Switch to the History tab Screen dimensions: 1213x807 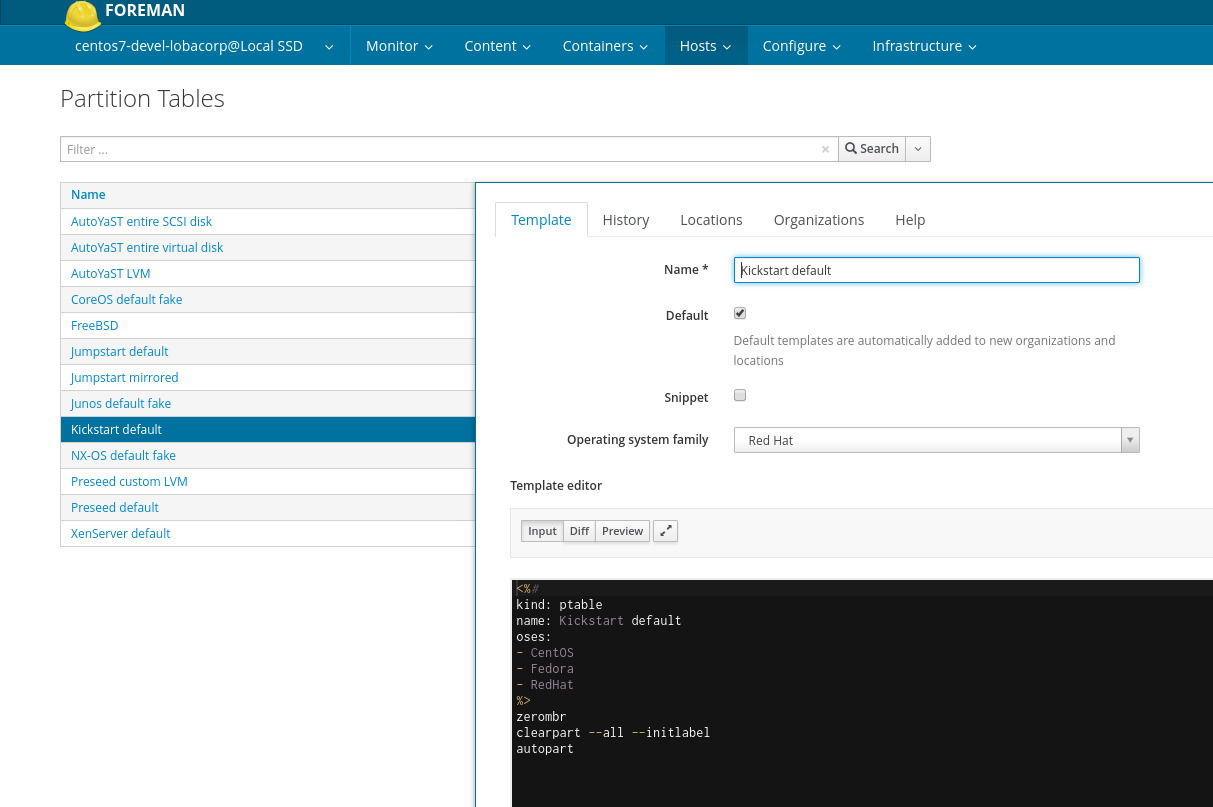coord(626,220)
